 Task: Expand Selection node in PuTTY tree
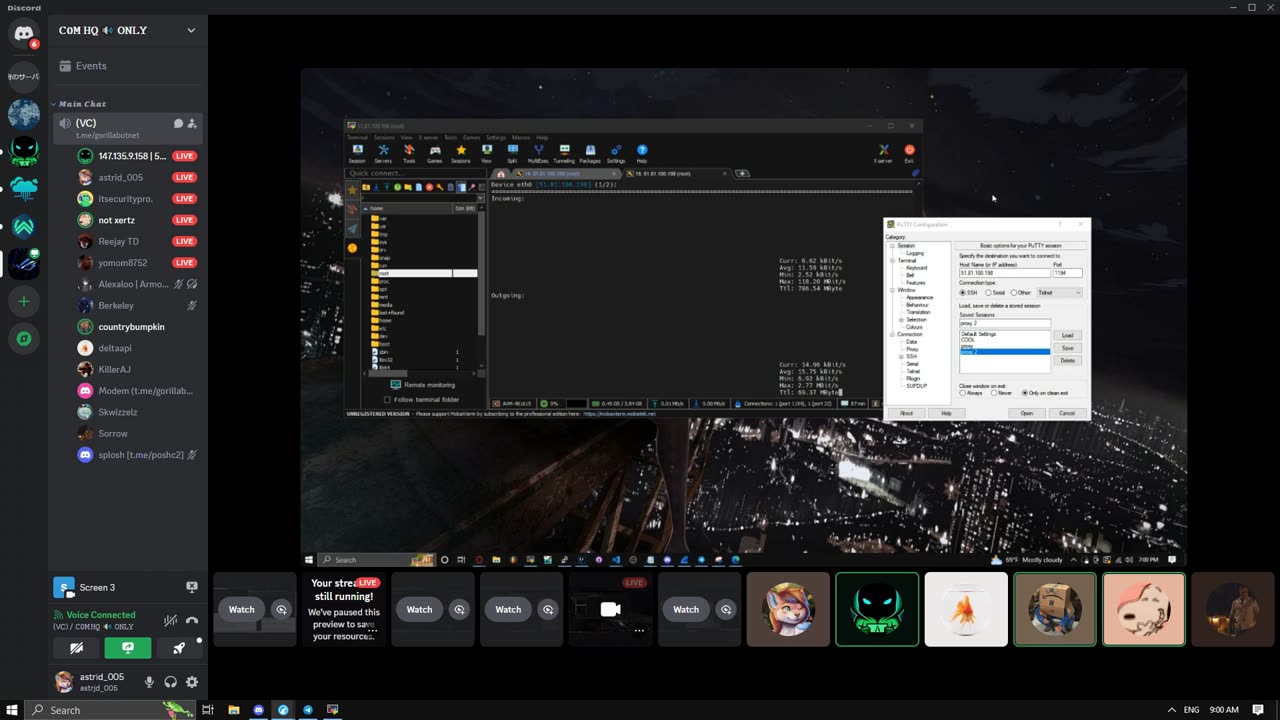coord(901,319)
